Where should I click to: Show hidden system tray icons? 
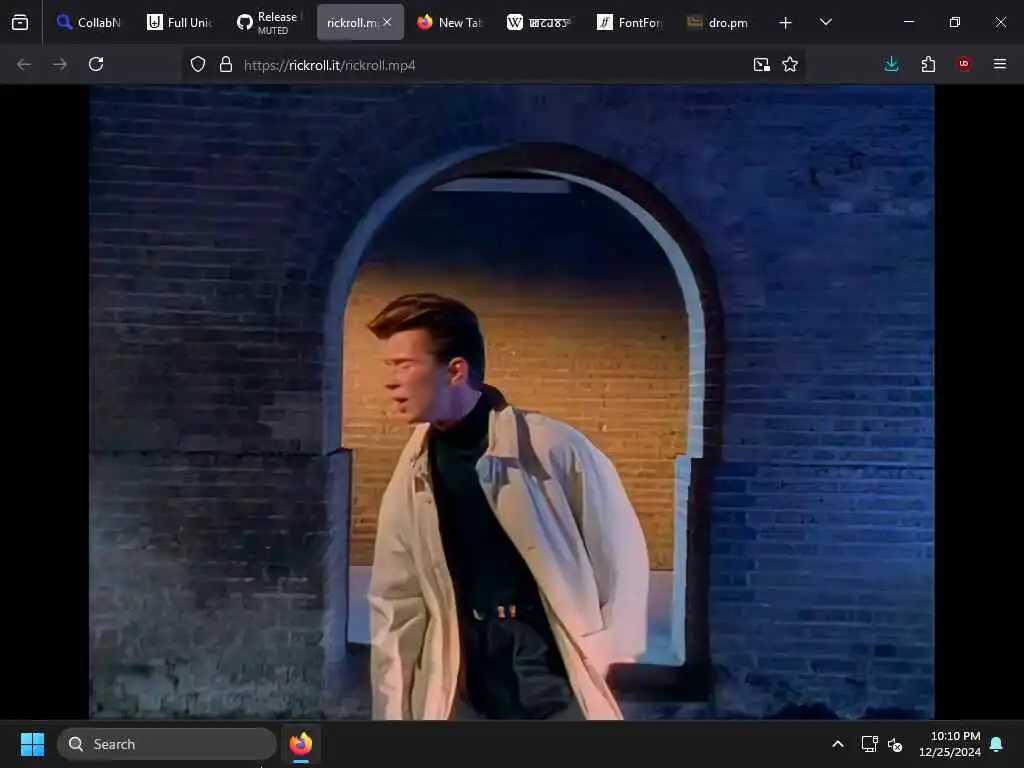[x=838, y=744]
